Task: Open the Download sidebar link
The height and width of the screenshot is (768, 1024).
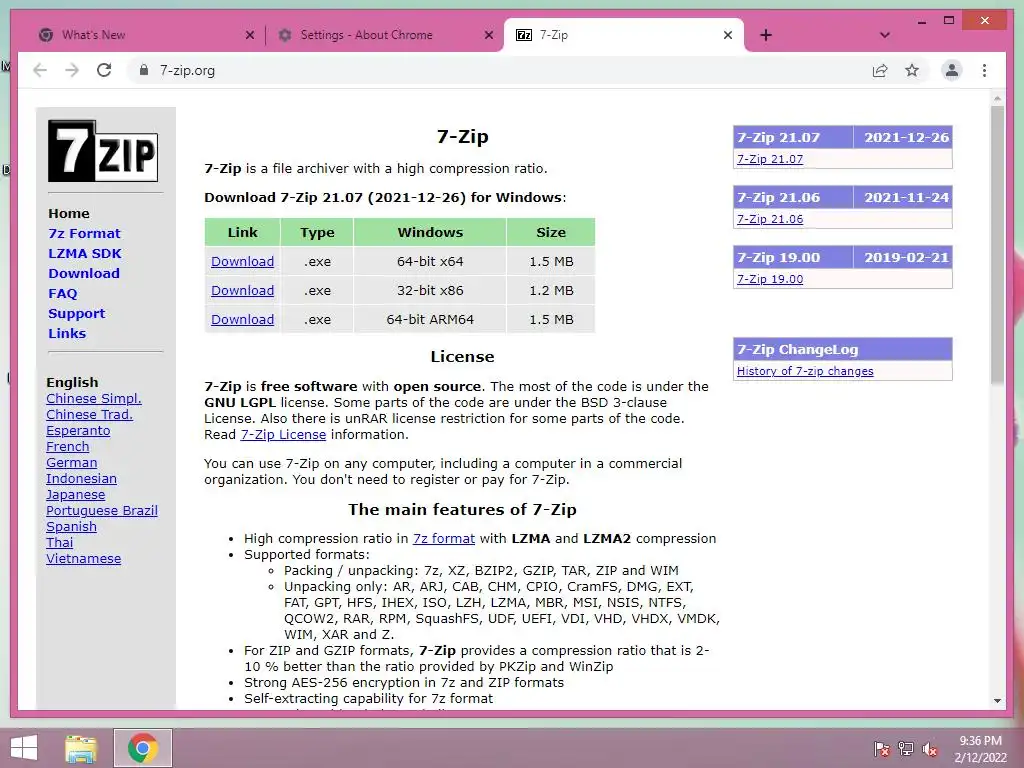Action: 84,274
